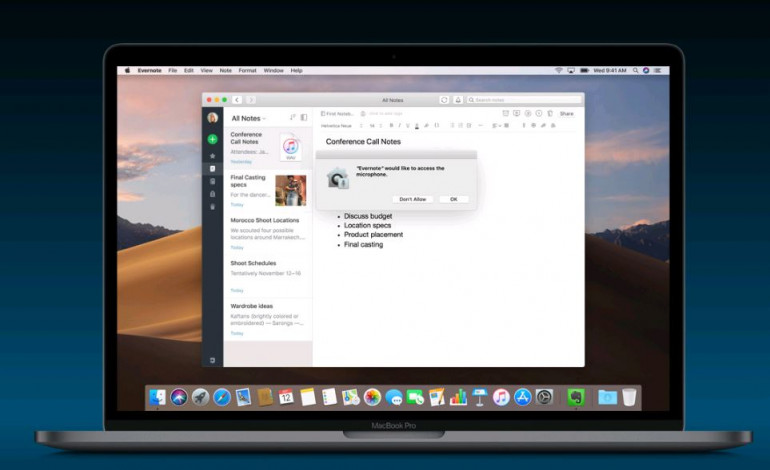Click the account profile avatar in the sidebar

(212, 118)
